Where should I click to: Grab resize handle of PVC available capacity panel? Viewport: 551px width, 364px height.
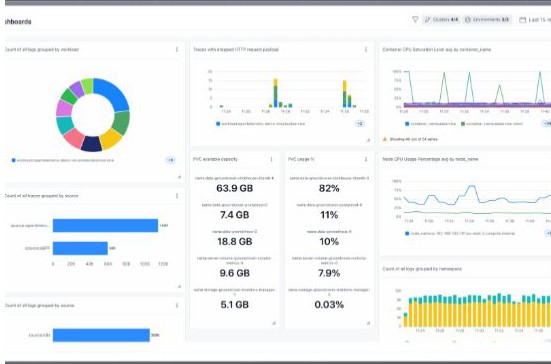pos(274,323)
